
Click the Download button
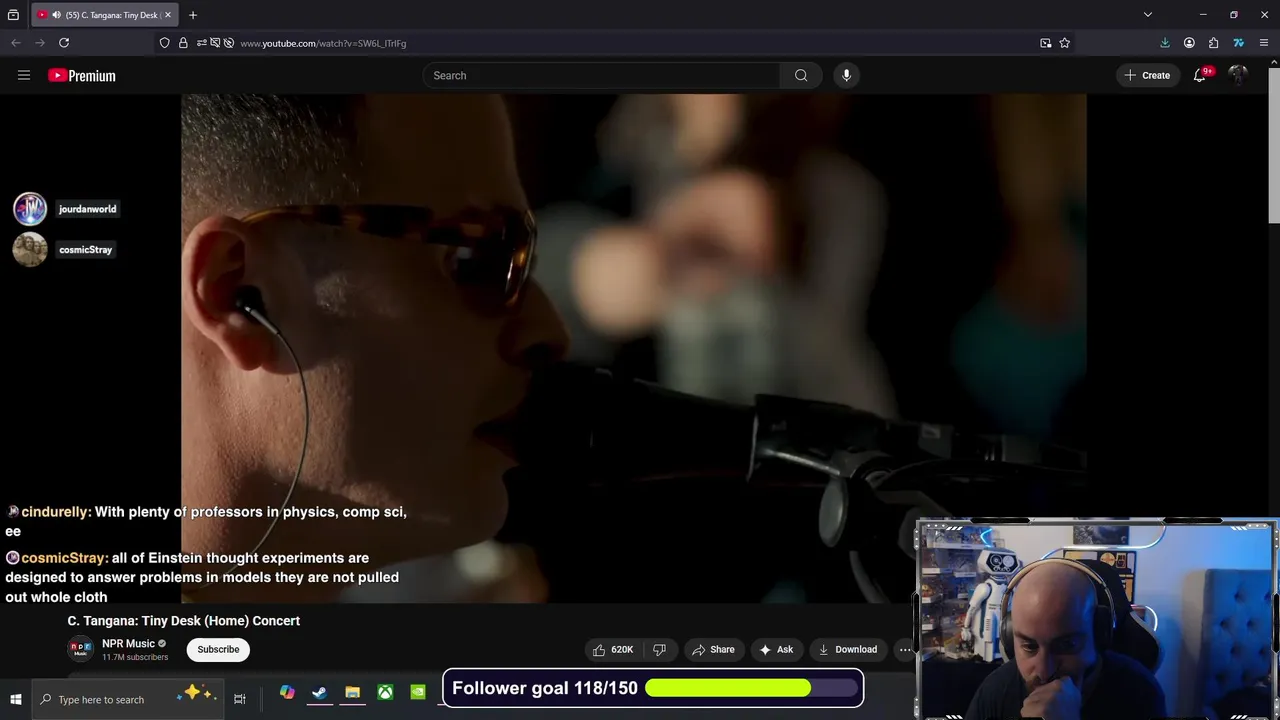tap(847, 650)
